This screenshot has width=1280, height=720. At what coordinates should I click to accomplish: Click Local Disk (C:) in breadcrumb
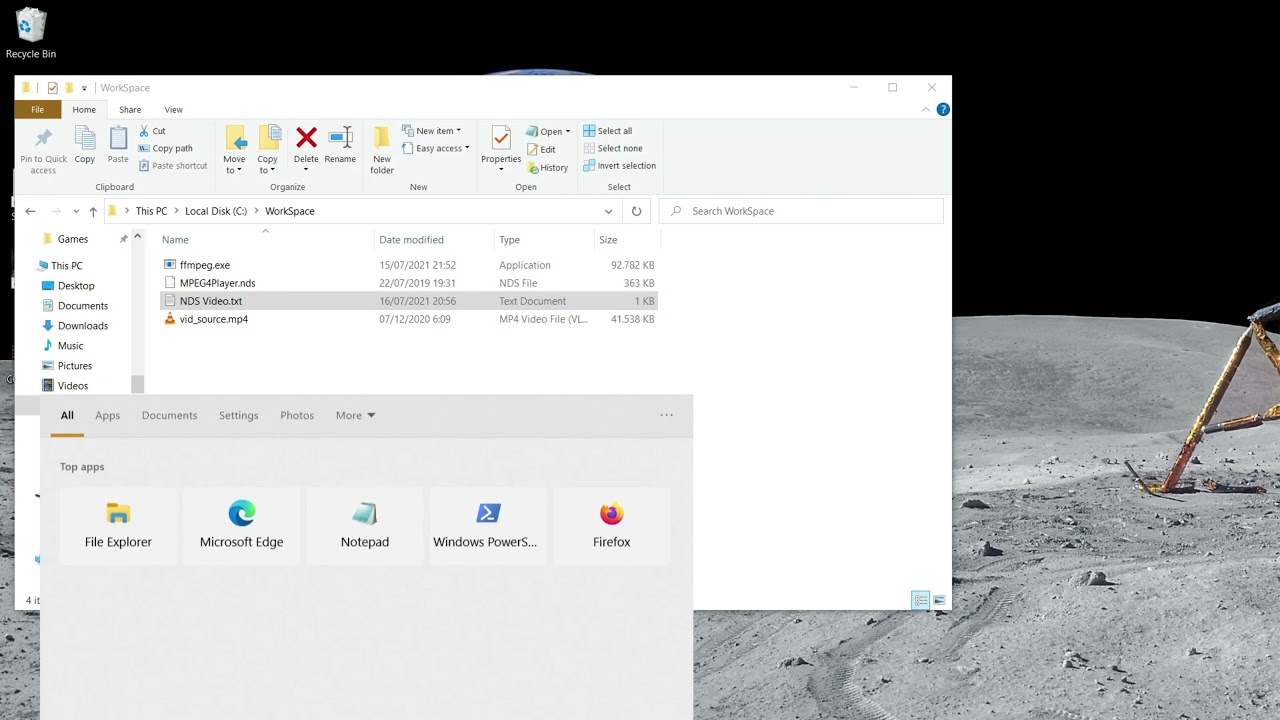[216, 211]
